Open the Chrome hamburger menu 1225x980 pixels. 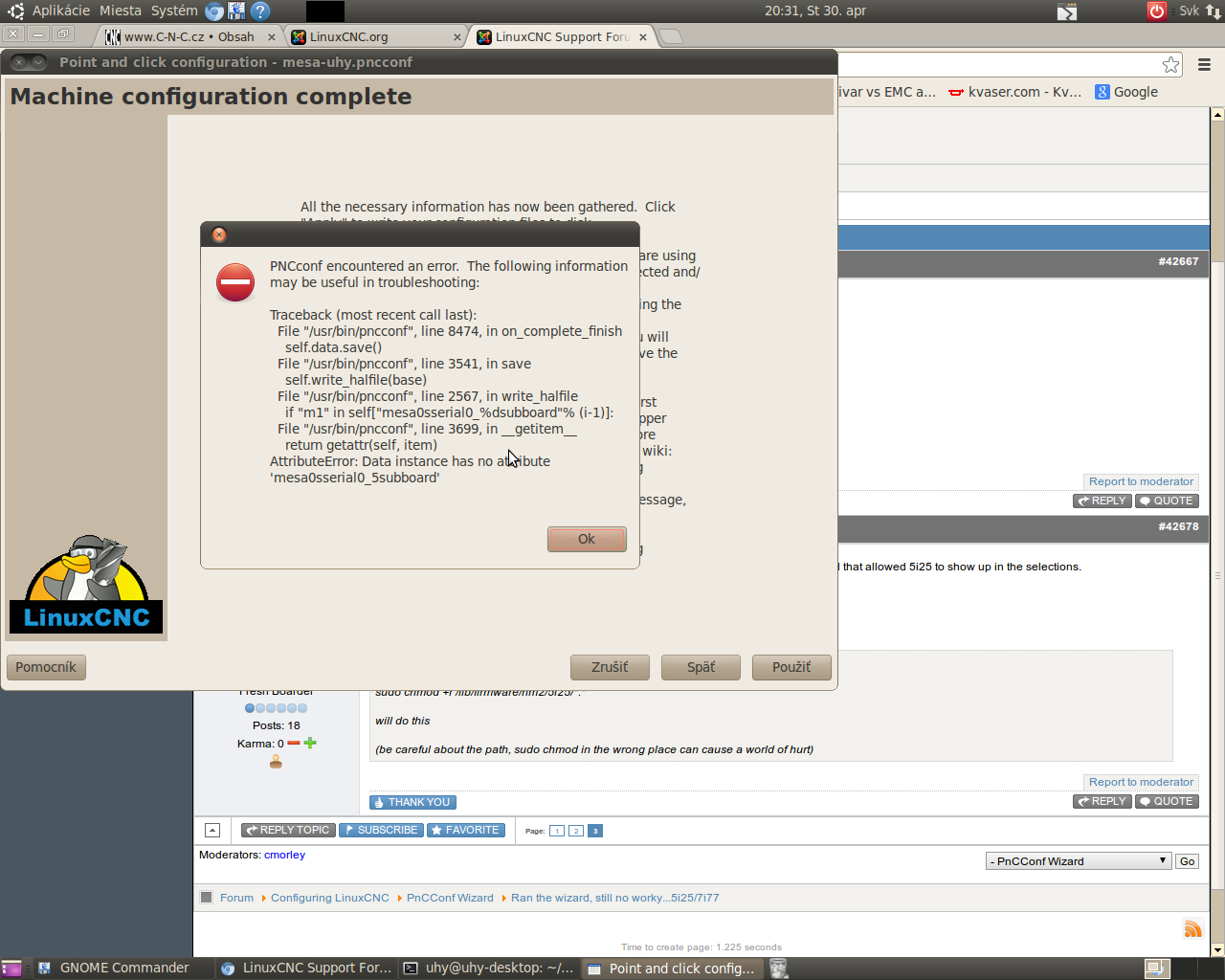pyautogui.click(x=1204, y=65)
